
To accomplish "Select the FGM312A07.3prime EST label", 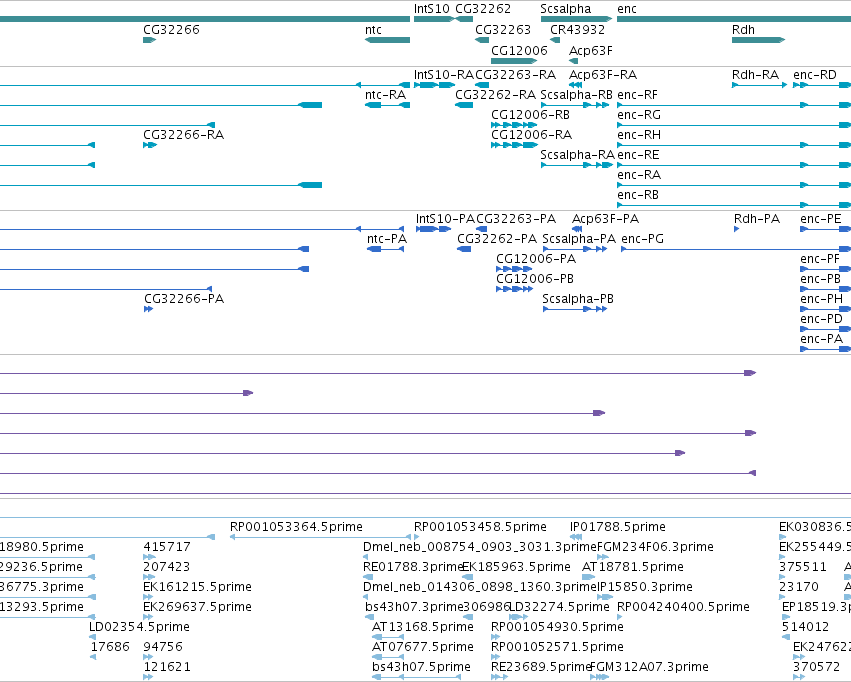I will pos(648,667).
